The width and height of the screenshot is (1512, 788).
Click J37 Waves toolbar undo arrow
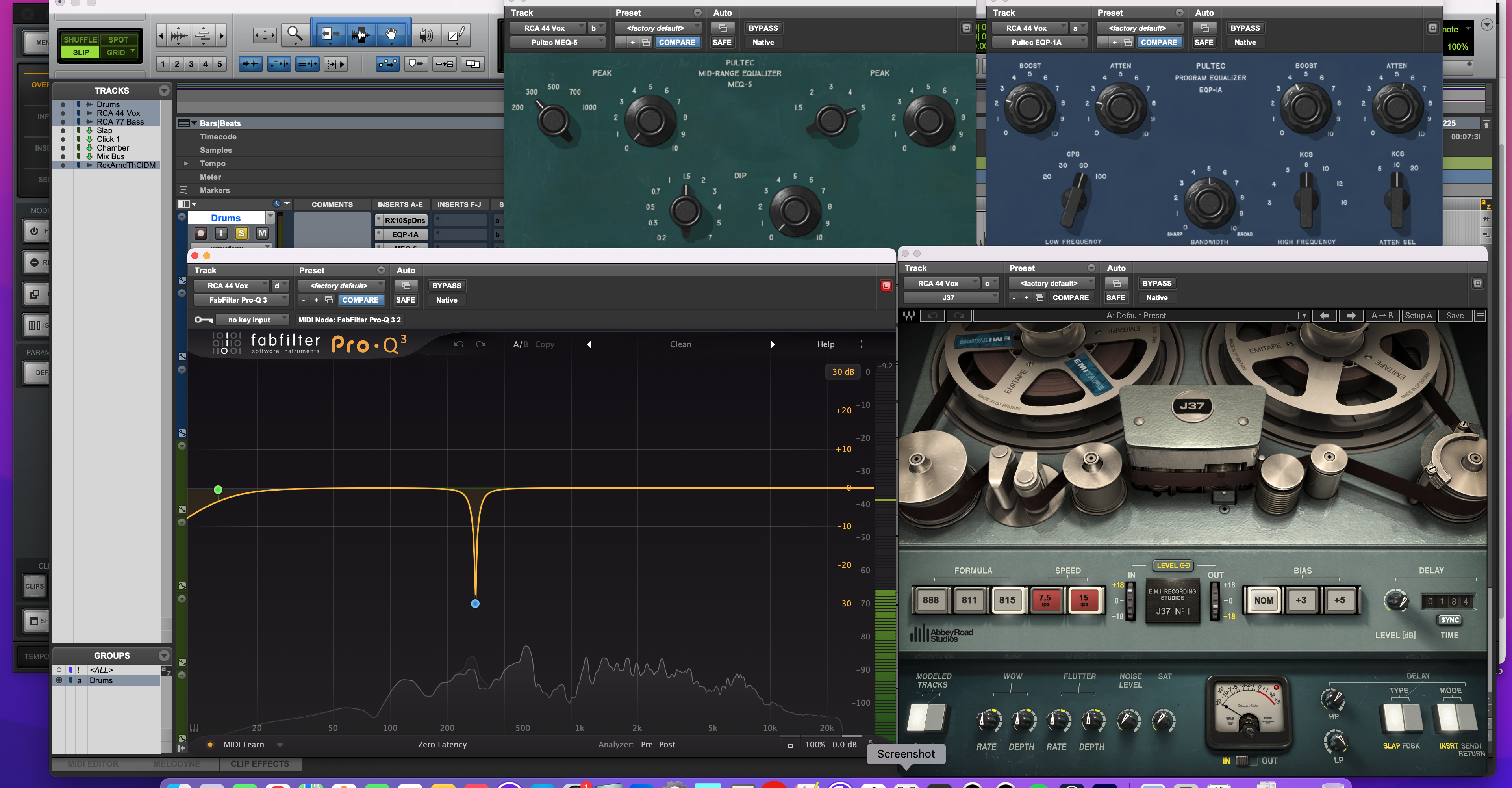[932, 315]
